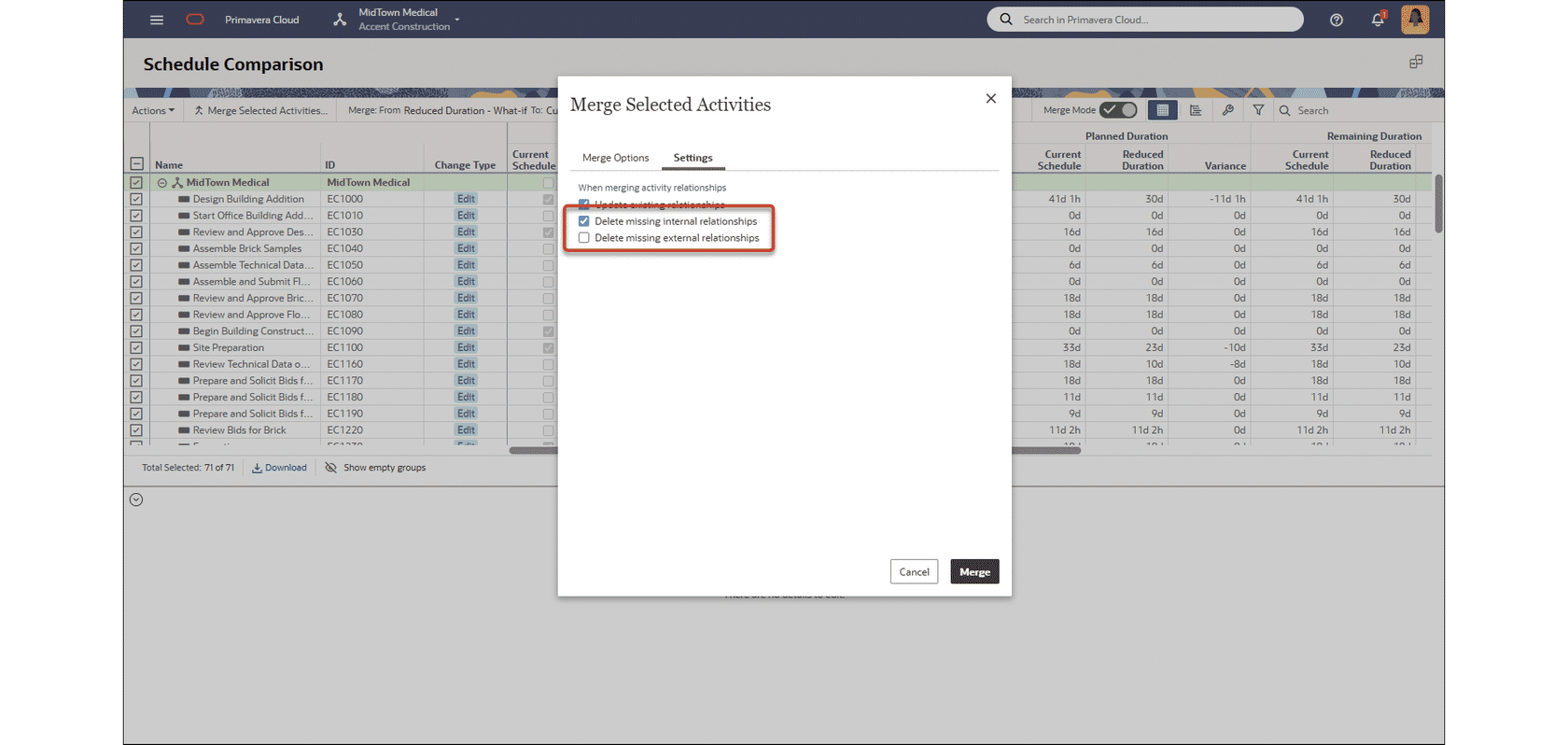Screen dimensions: 1568x745
Task: Open the hamburger navigation menu
Action: (x=157, y=20)
